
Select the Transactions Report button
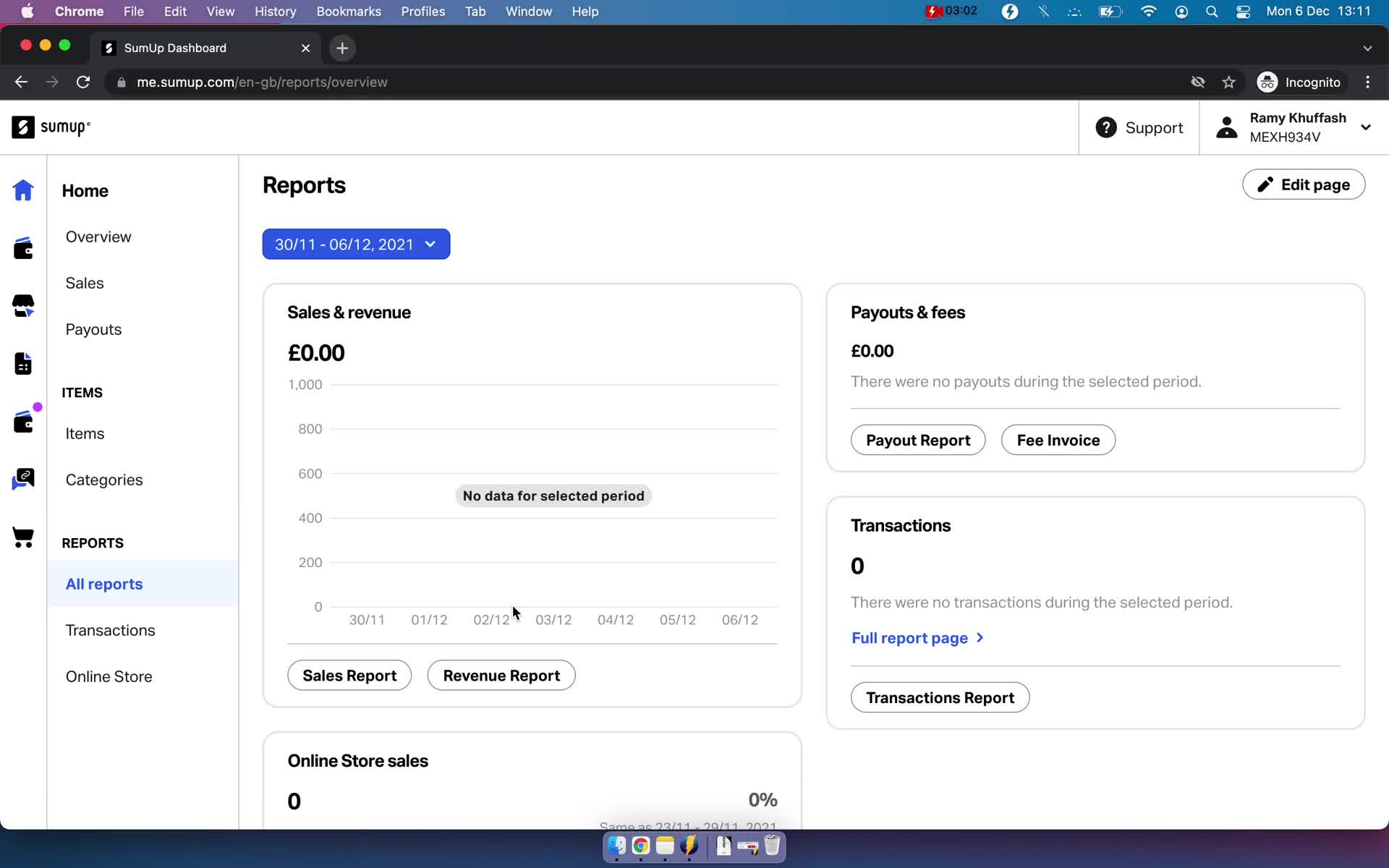tap(939, 697)
